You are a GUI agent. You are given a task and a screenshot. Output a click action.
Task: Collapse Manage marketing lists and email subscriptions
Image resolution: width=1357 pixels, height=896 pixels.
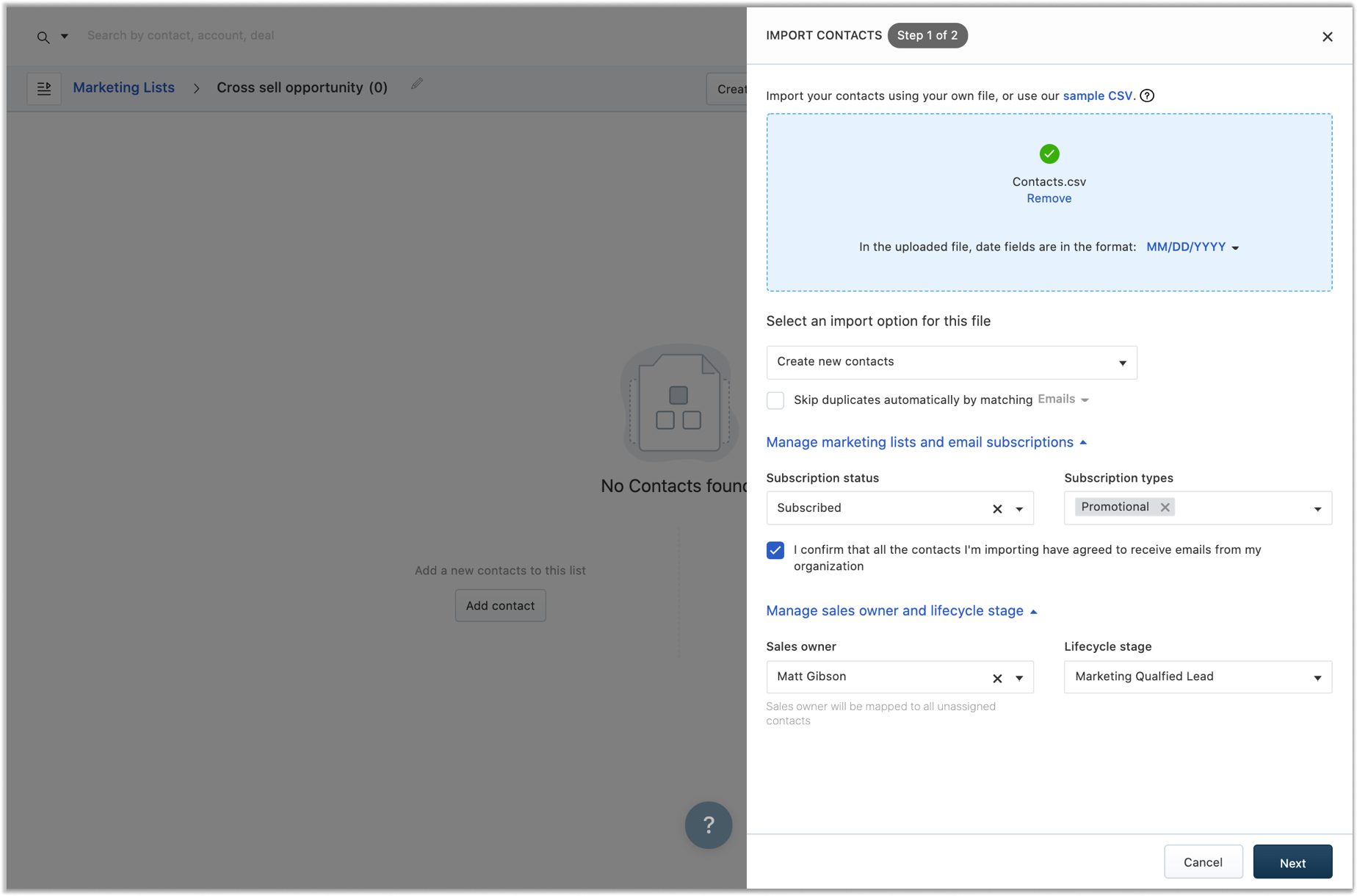click(x=926, y=442)
